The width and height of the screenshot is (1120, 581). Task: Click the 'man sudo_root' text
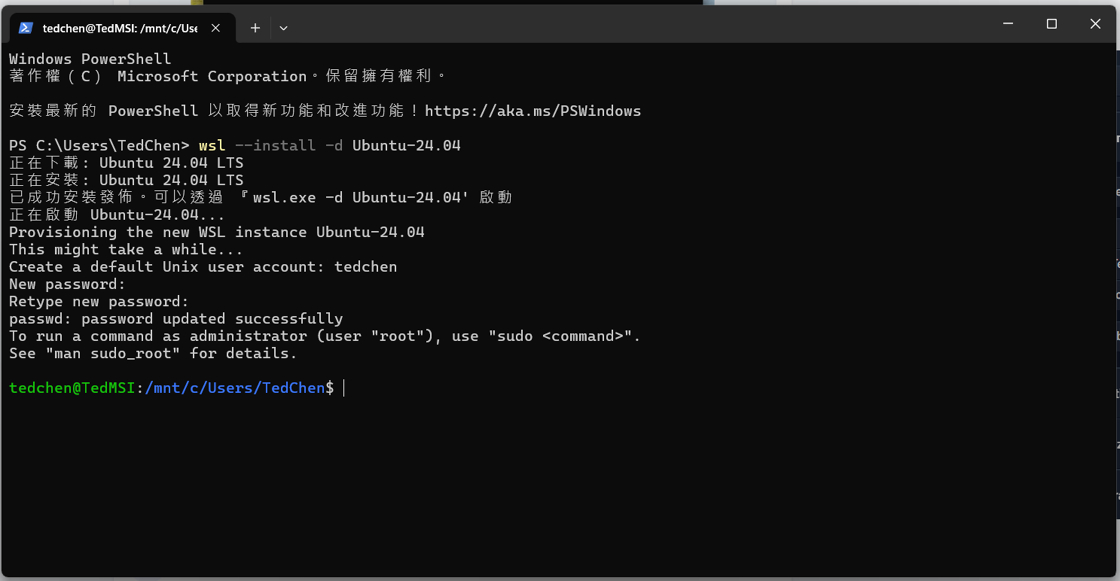[123, 354]
